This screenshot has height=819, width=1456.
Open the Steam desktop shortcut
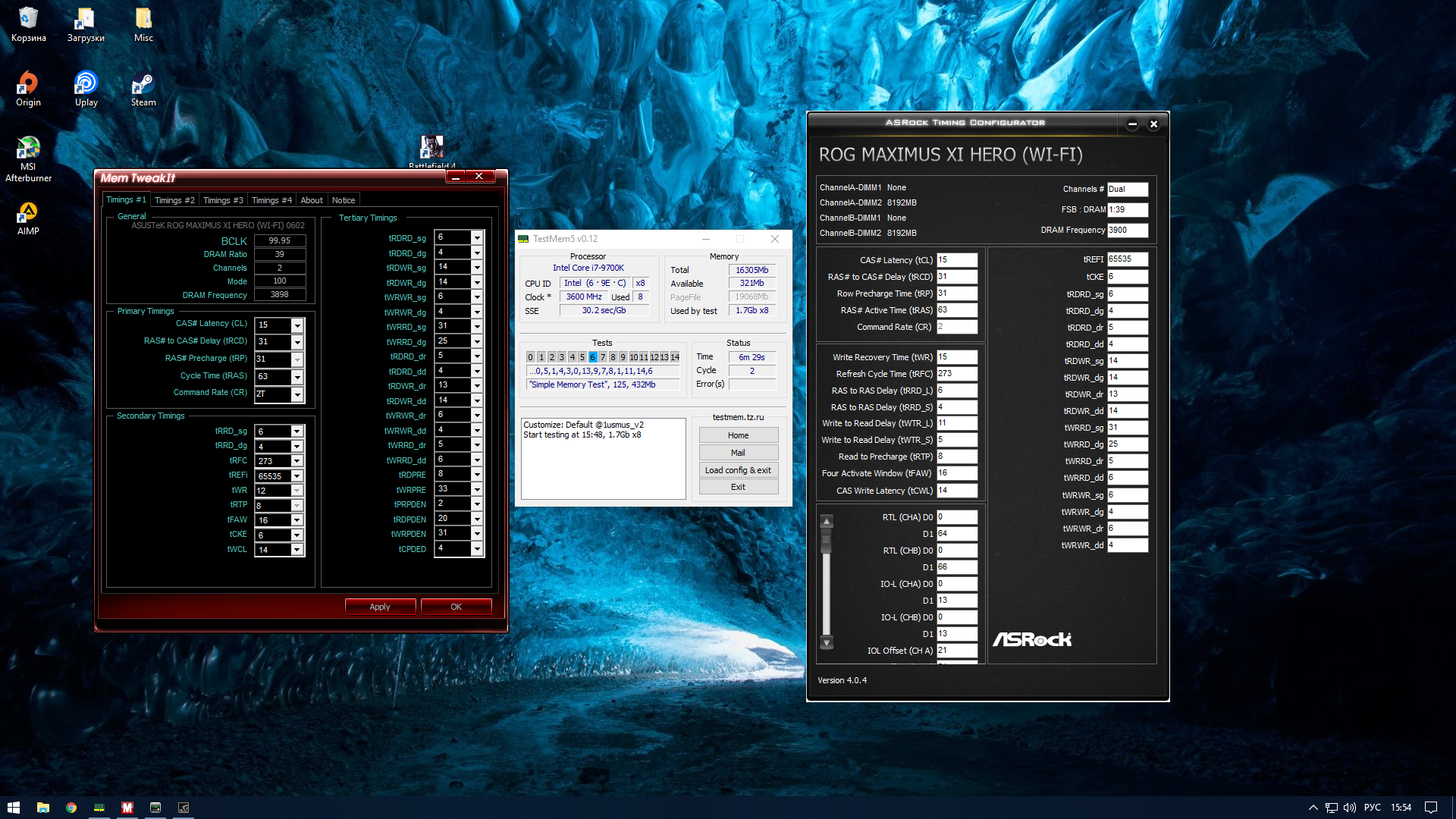click(x=143, y=88)
